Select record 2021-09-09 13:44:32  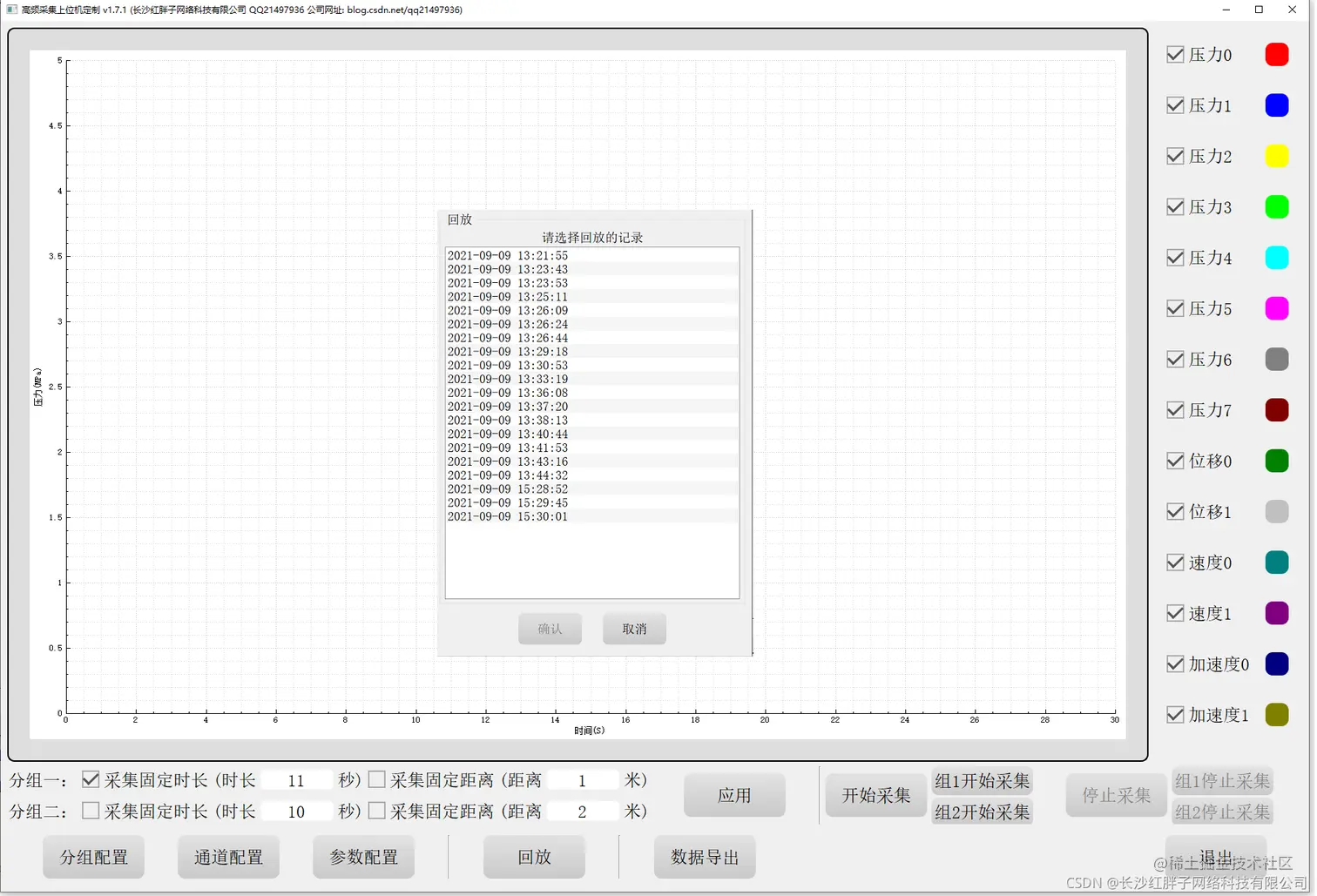tap(591, 475)
